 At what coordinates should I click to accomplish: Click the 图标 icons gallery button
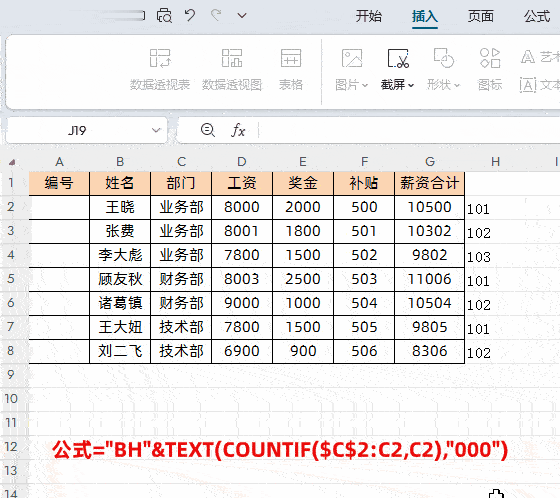490,69
